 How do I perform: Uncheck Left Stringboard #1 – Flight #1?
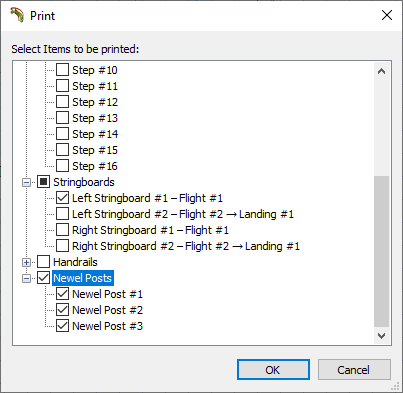click(62, 198)
